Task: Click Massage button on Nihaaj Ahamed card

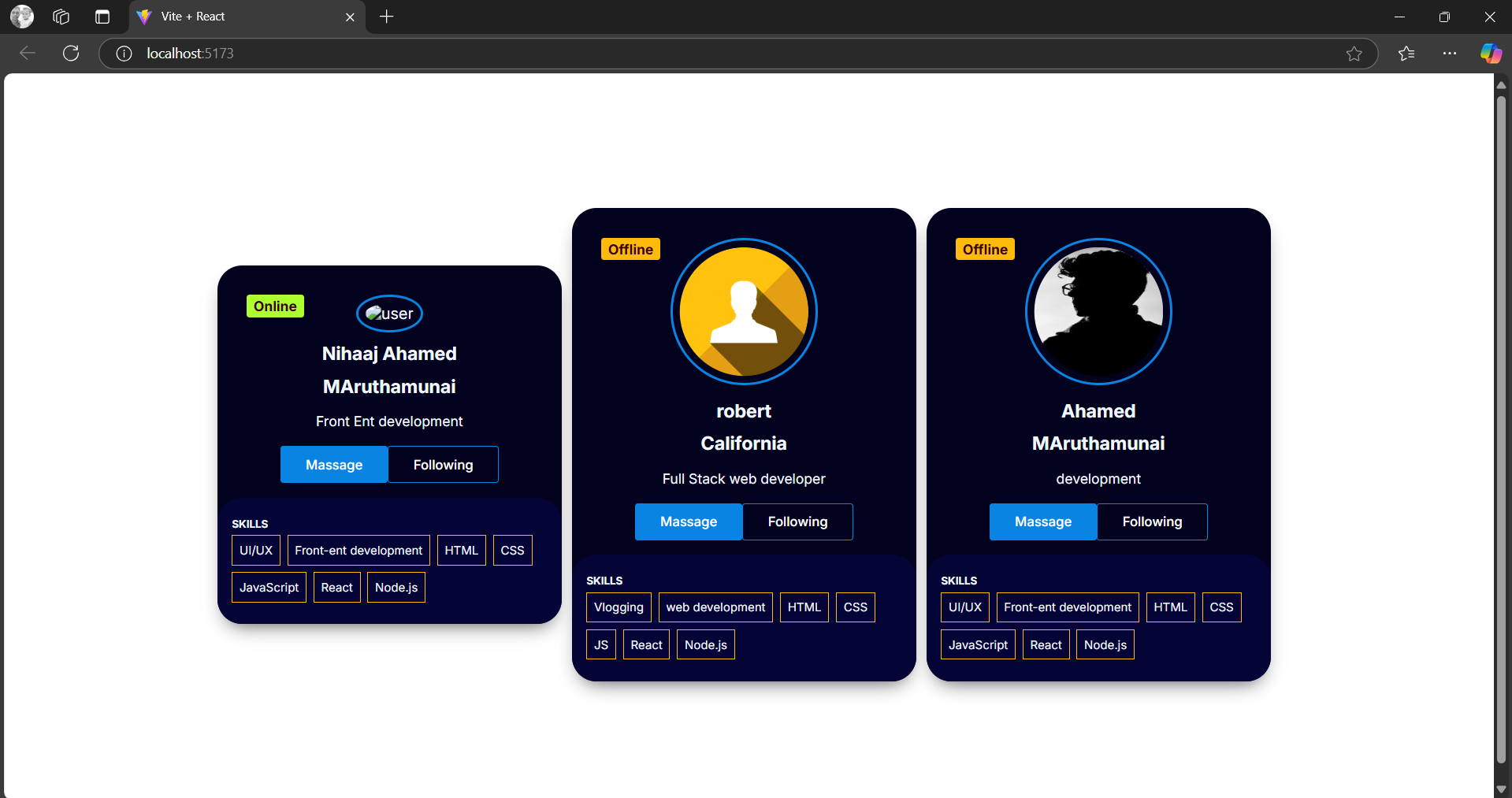Action: tap(334, 465)
